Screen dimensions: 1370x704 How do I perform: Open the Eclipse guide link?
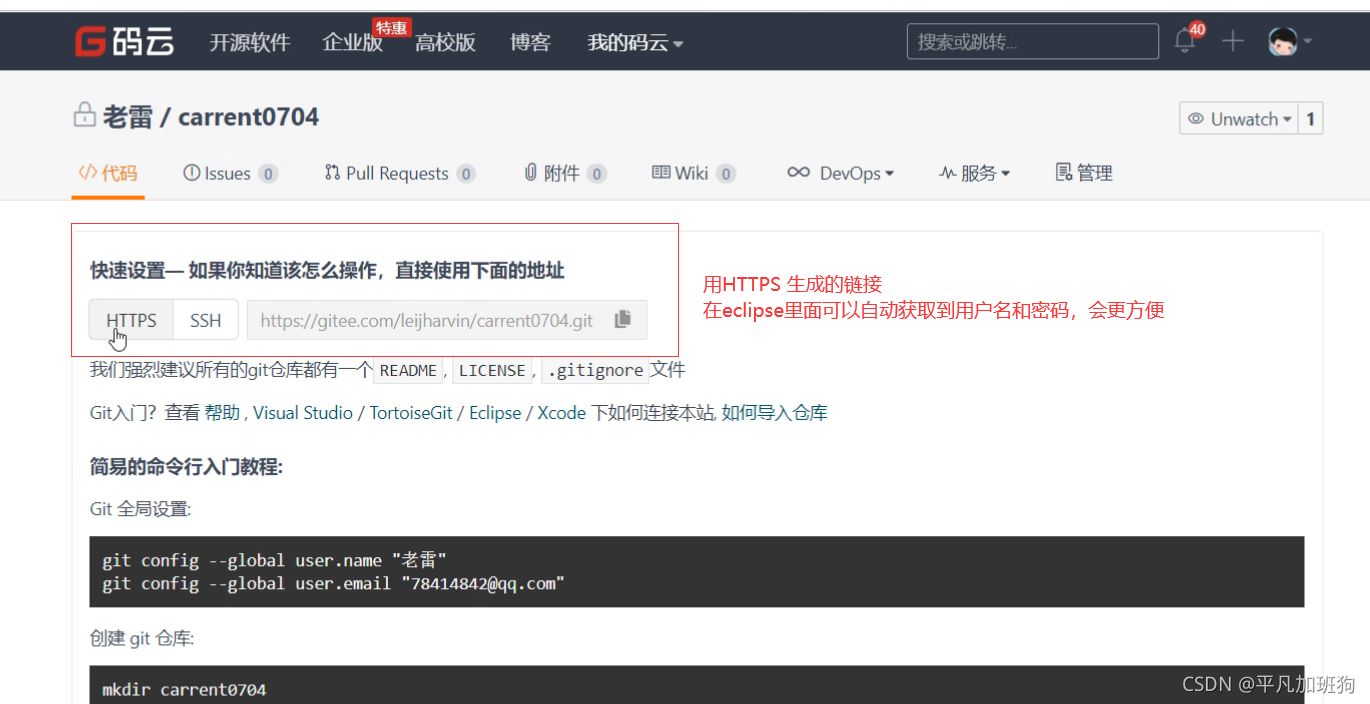[495, 413]
